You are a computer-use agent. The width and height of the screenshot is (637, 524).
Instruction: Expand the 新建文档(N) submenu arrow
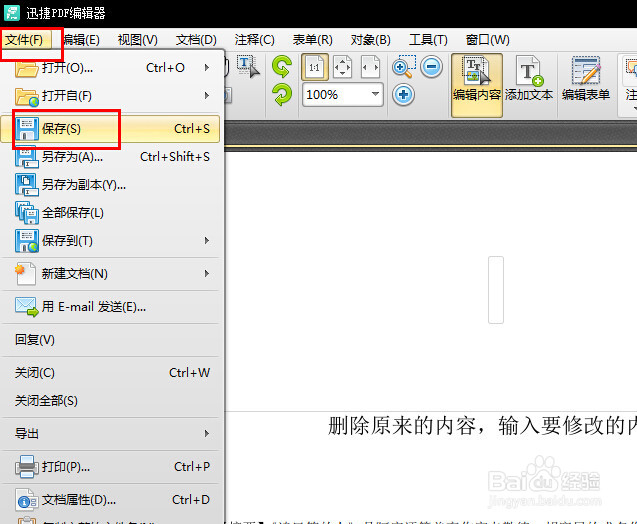coord(207,274)
